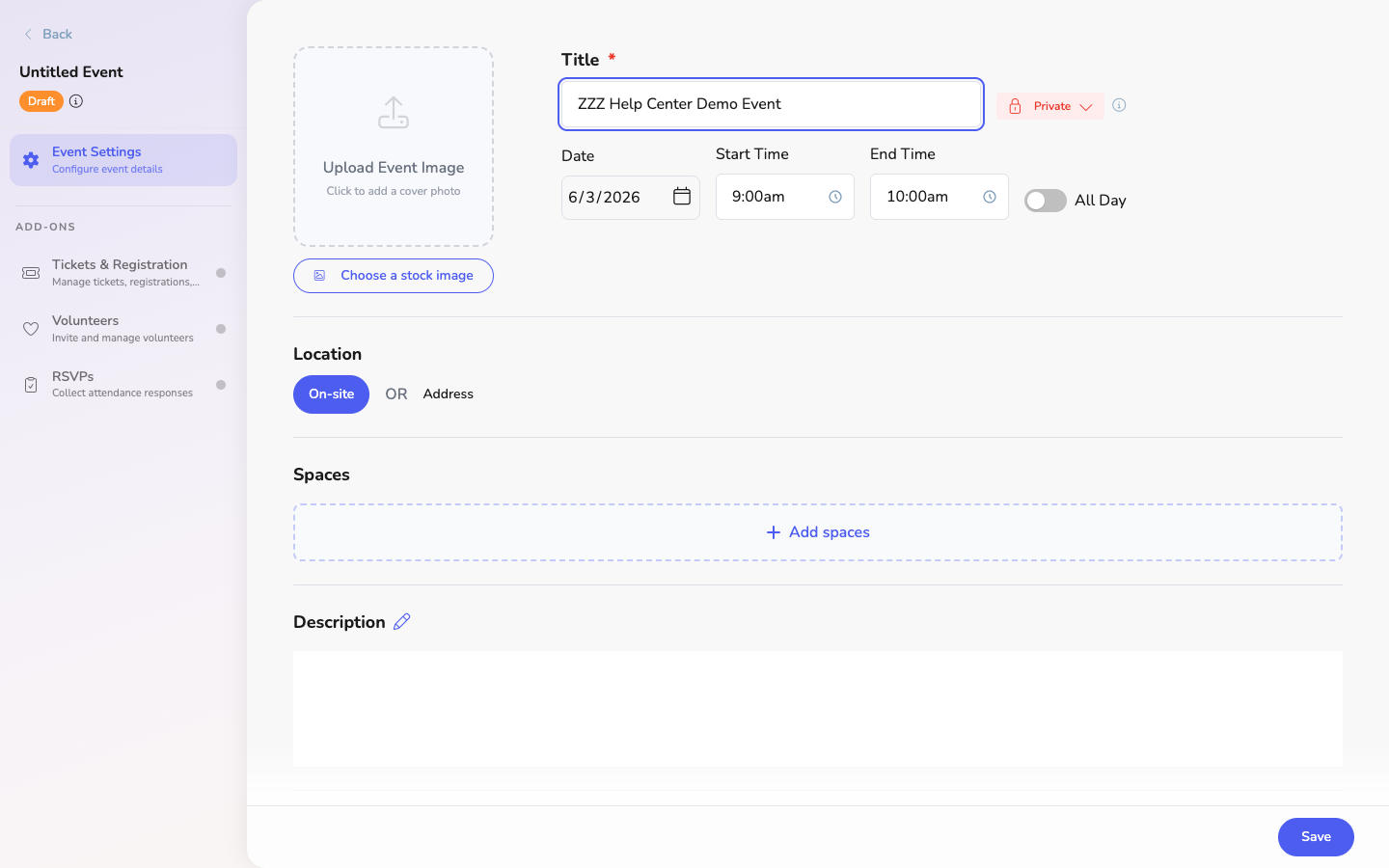Open the Draft status info icon

76,101
